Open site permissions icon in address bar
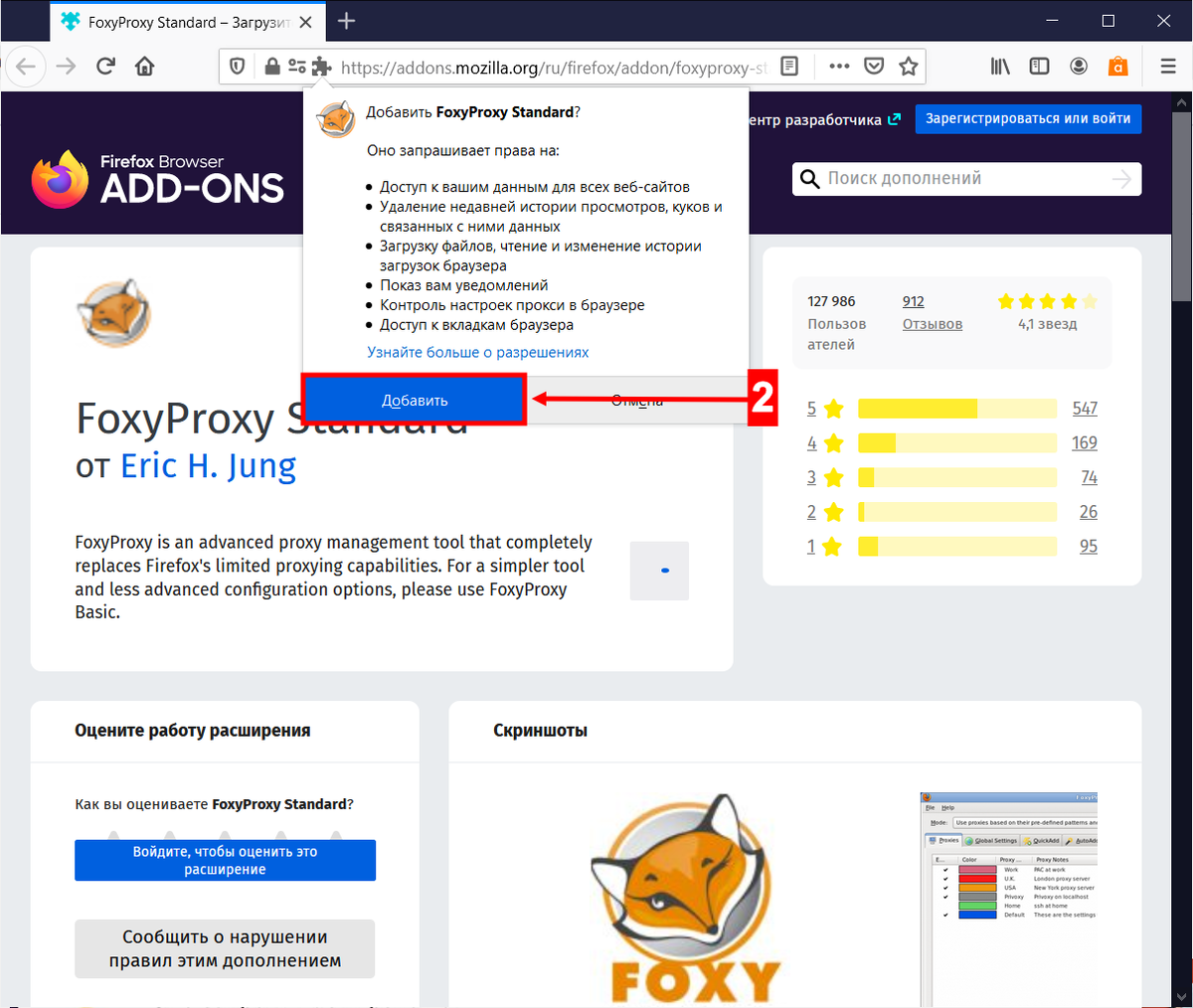The image size is (1193, 1008). pos(296,67)
